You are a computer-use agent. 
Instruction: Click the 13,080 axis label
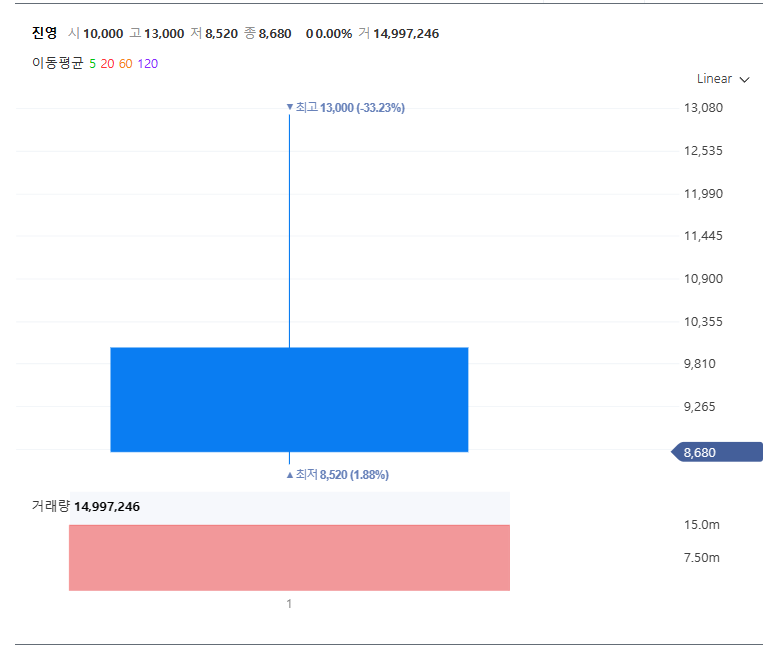[x=703, y=108]
